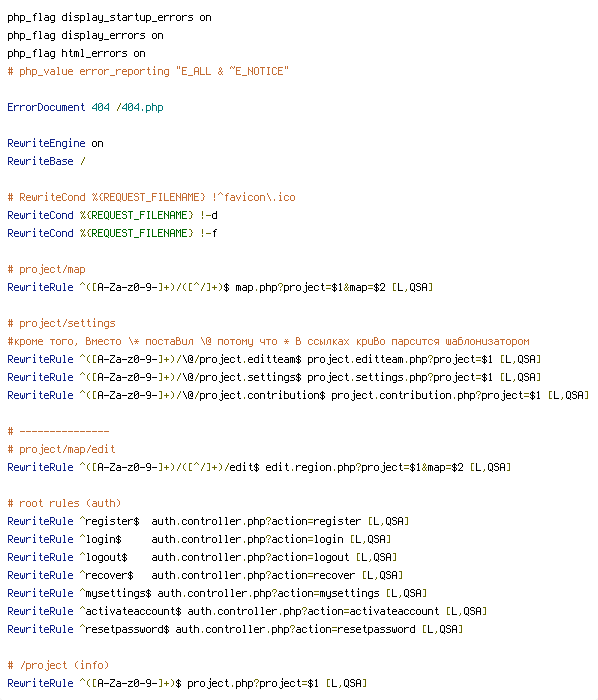Select the ErrorDocument directive keyword
This screenshot has width=598, height=700.
tap(46, 108)
